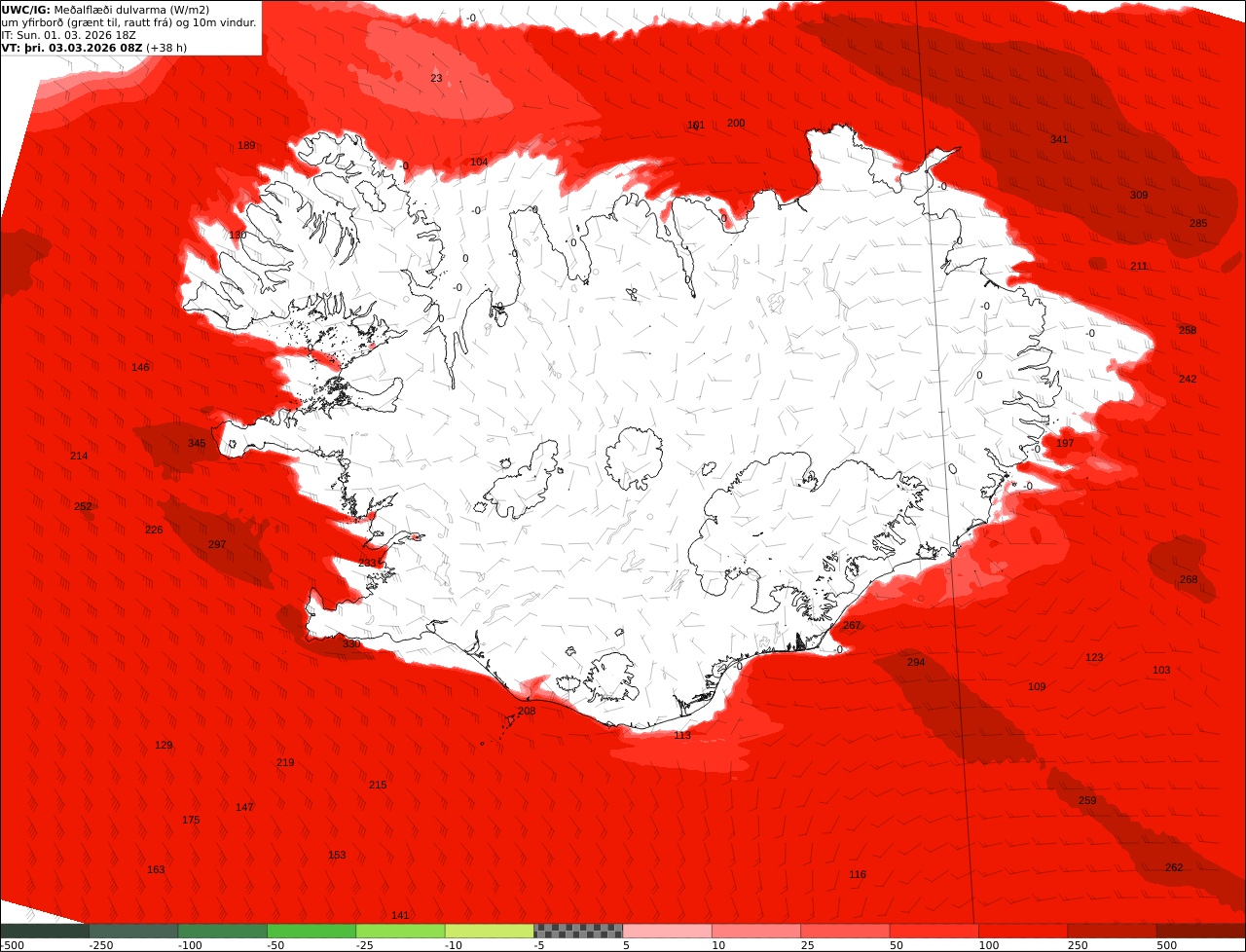Click the value 104 off the north coast
Screen dimensions: 1246x952
479,162
